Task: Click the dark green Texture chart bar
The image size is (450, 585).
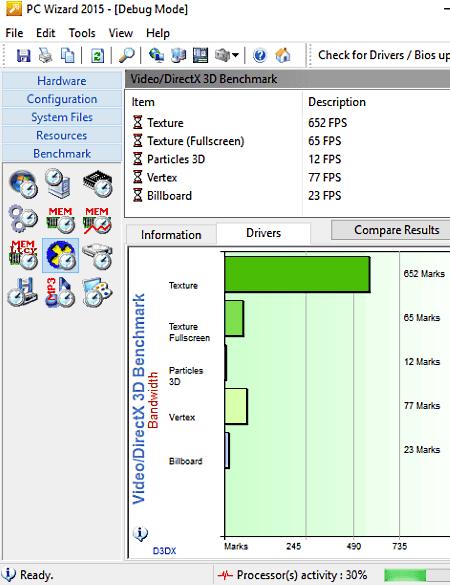Action: 297,274
